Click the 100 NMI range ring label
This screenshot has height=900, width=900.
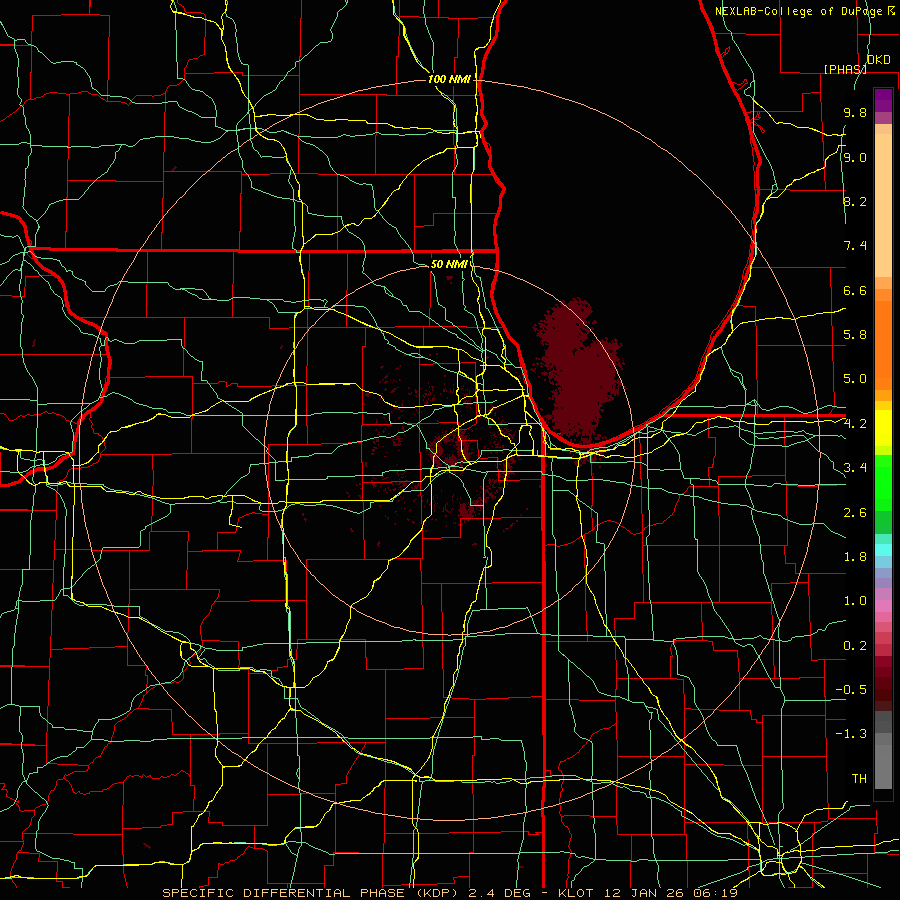click(449, 79)
